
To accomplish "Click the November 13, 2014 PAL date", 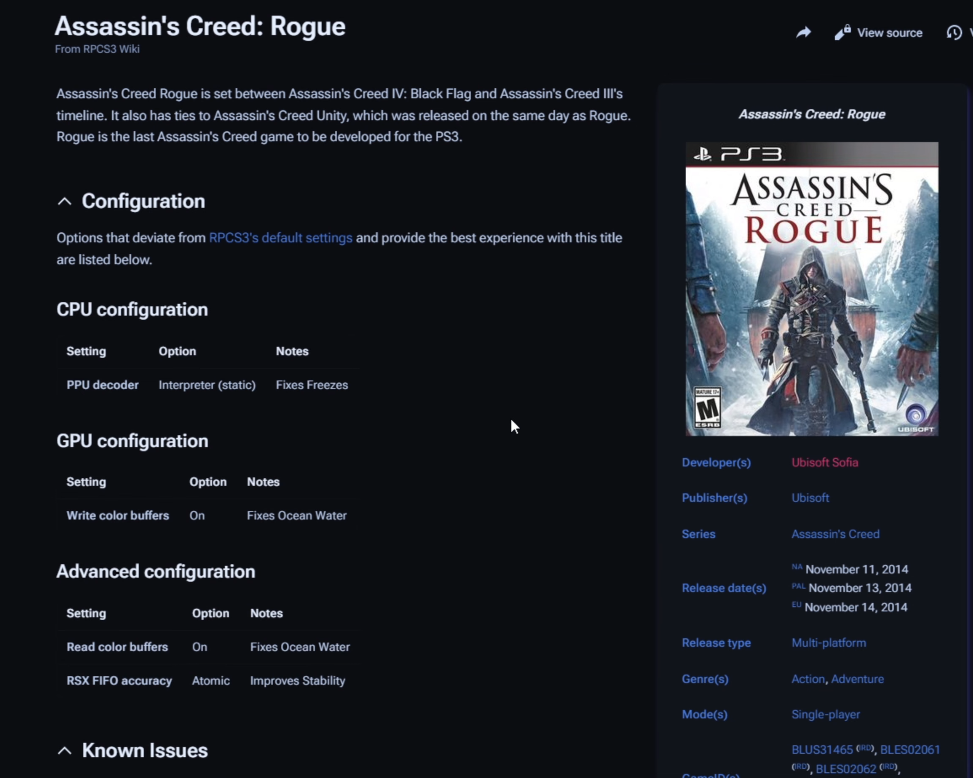I will click(860, 588).
